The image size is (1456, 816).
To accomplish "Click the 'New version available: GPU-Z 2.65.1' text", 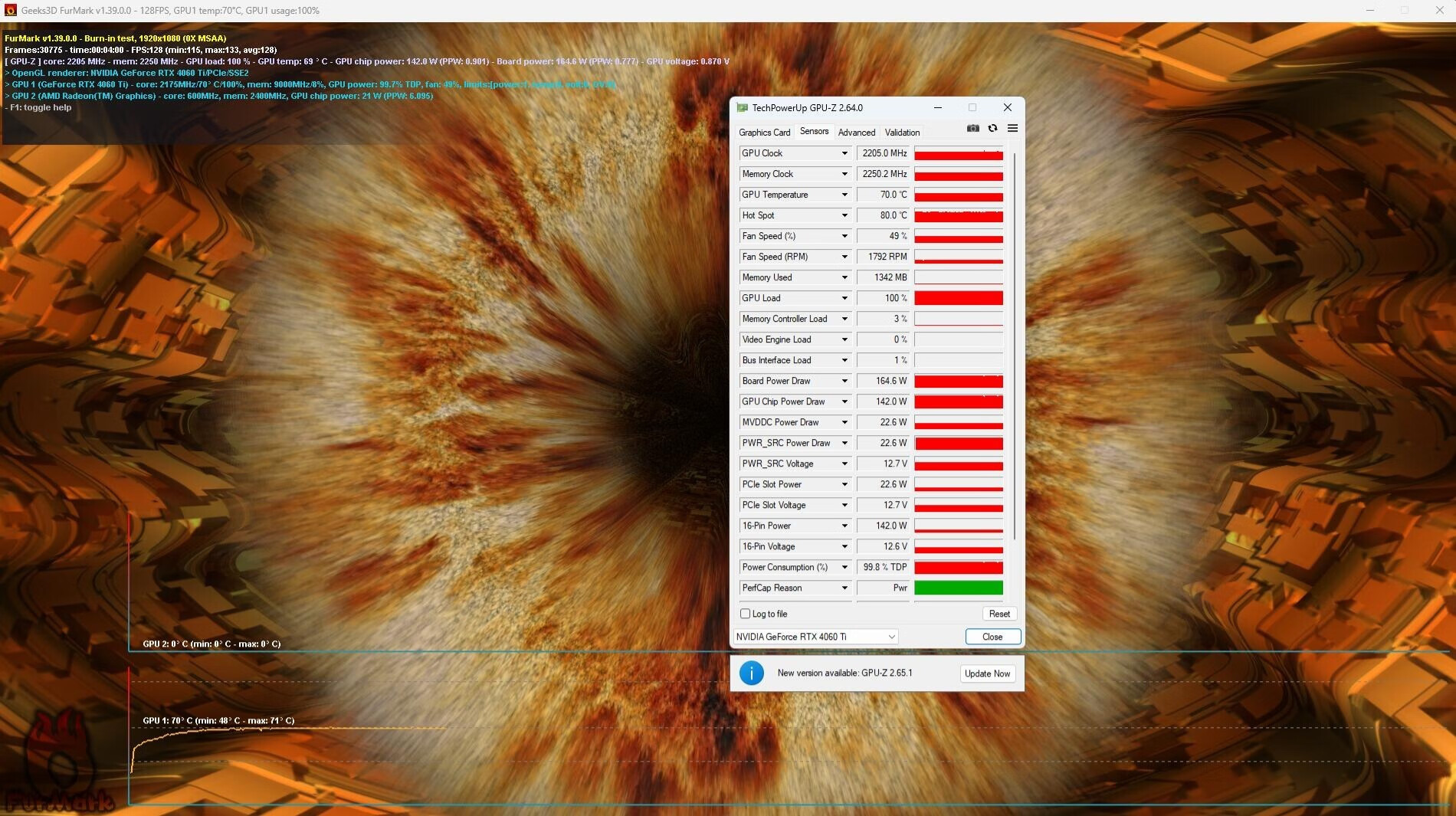I will tap(844, 673).
